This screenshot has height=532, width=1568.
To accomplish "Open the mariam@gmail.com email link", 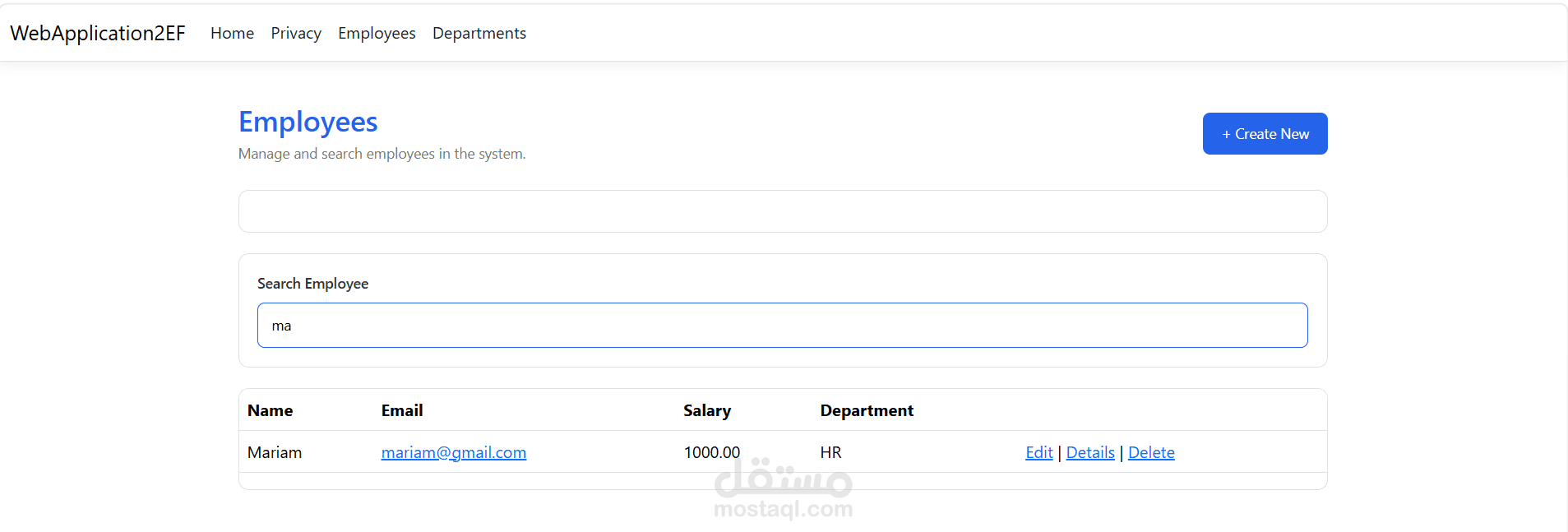I will (454, 452).
